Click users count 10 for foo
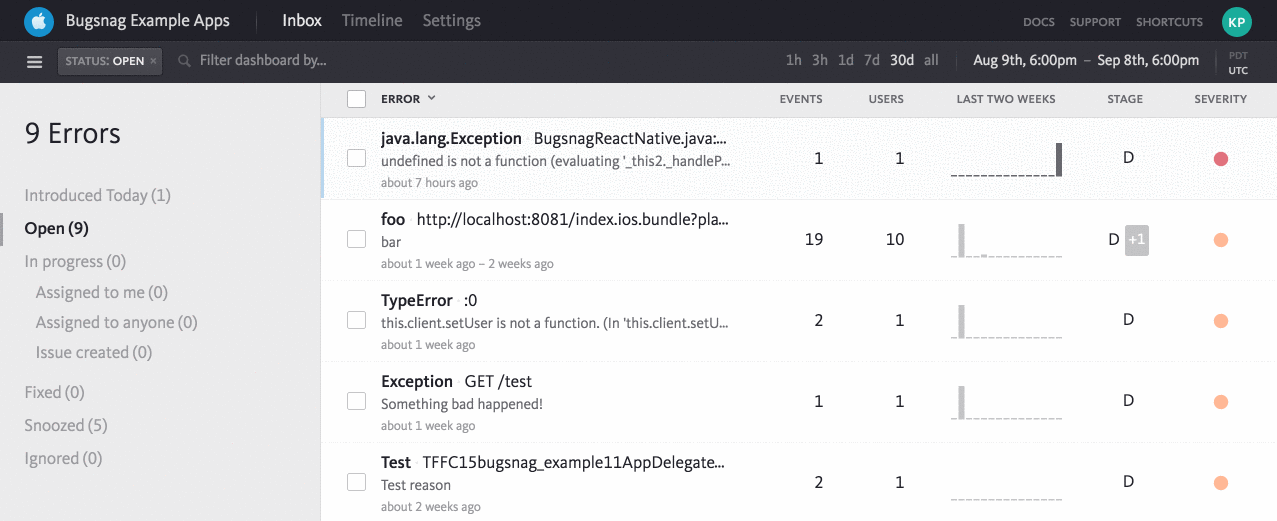Screen dimensions: 1277x521 click(895, 239)
